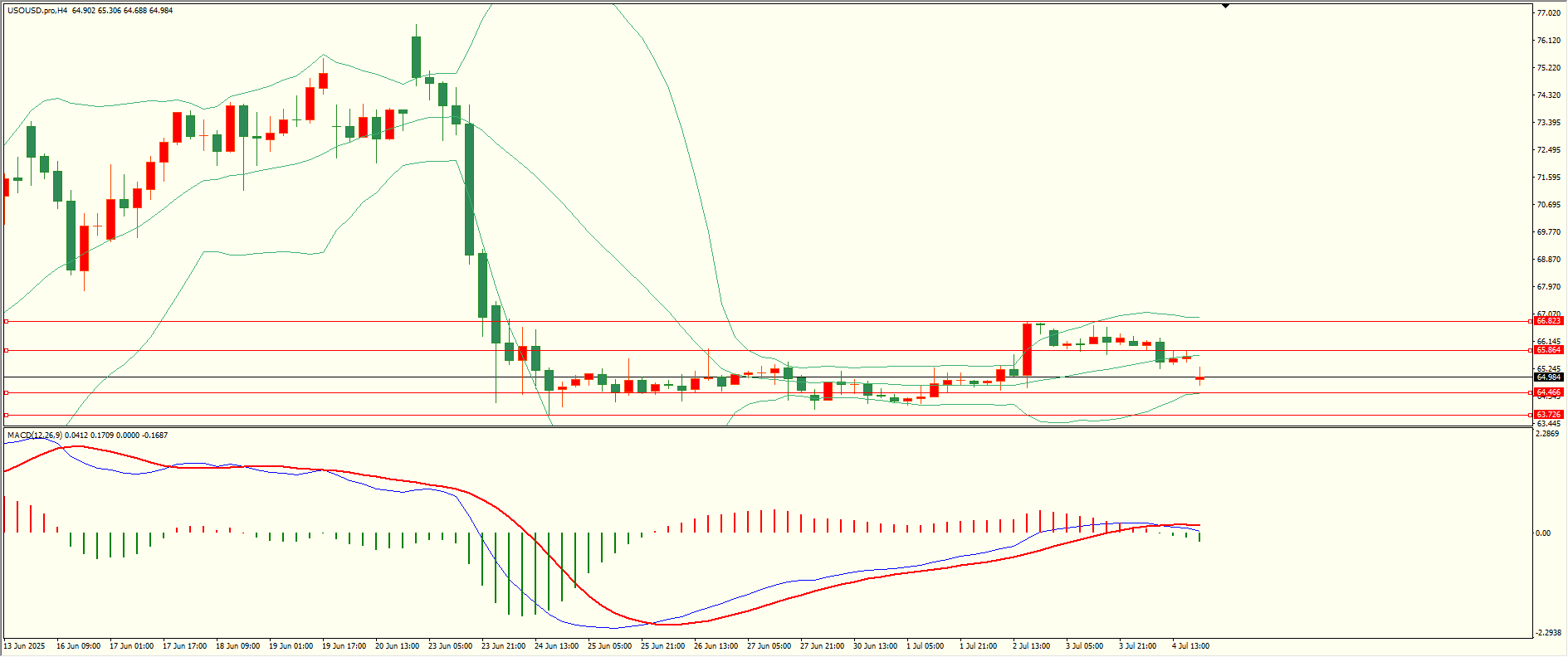Click the 26 Jun 13:00 time label

716,646
